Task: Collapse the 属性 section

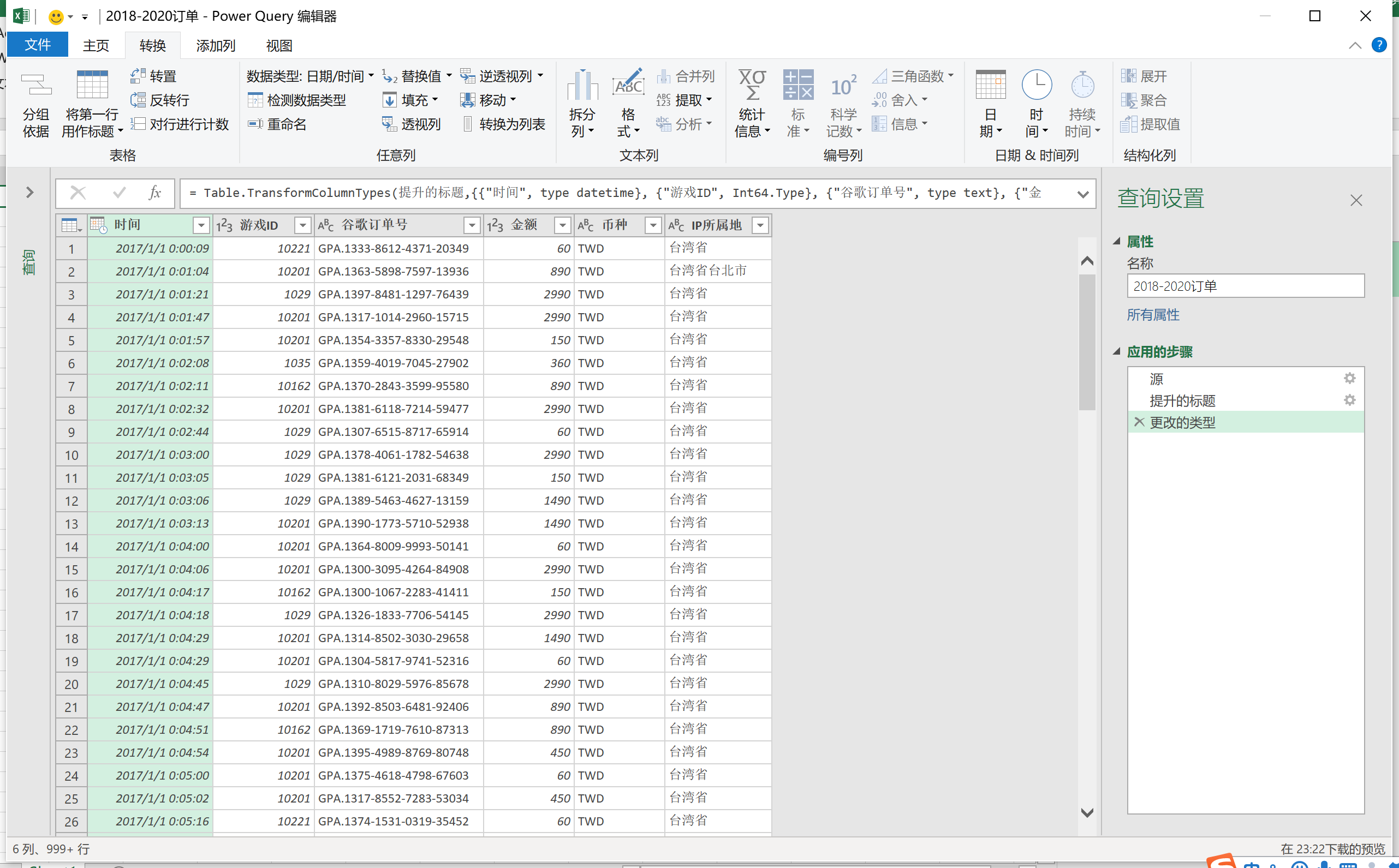Action: tap(1117, 241)
